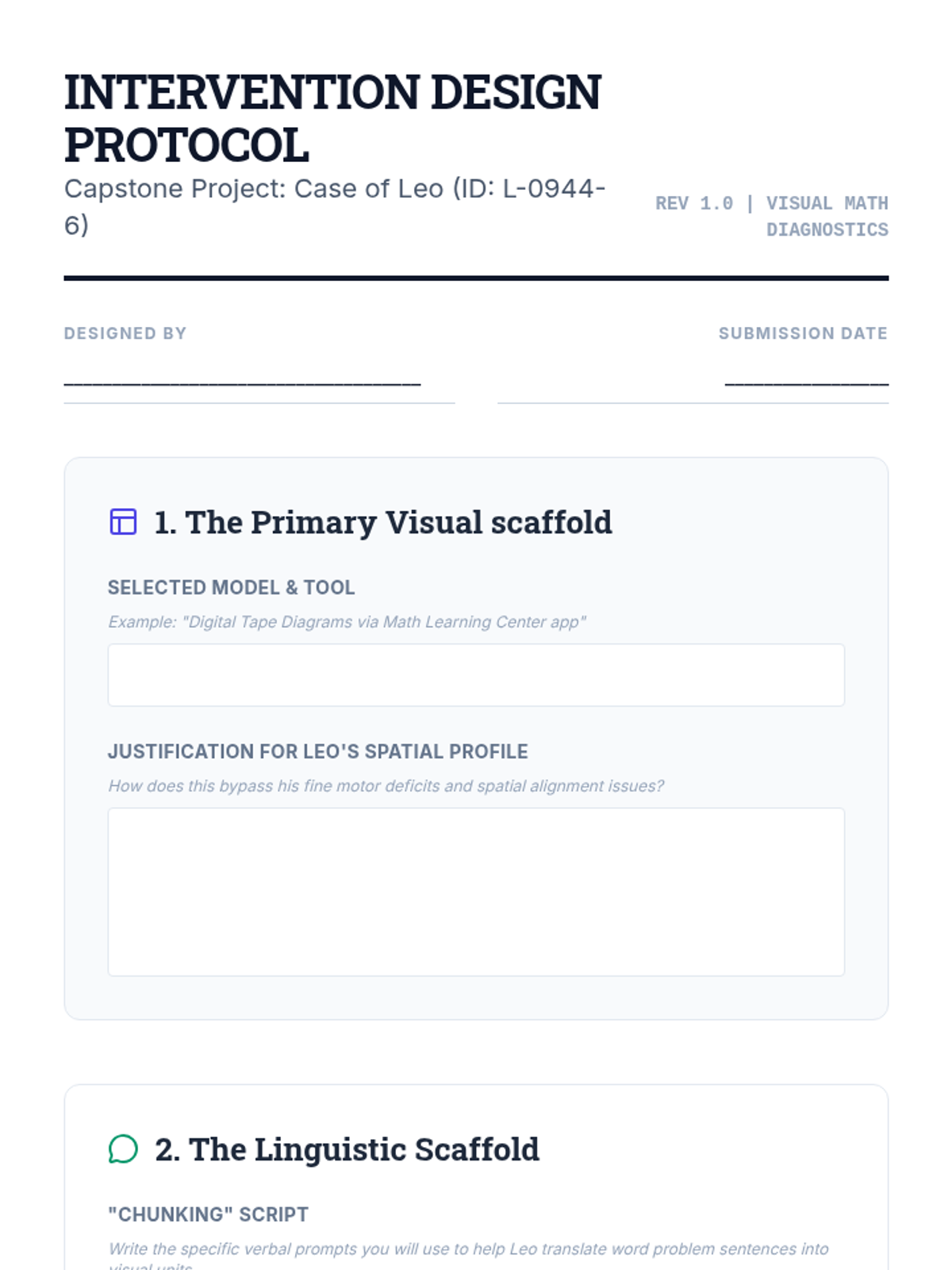
Task: Click the "Chunking" Script label
Action: tap(208, 1214)
